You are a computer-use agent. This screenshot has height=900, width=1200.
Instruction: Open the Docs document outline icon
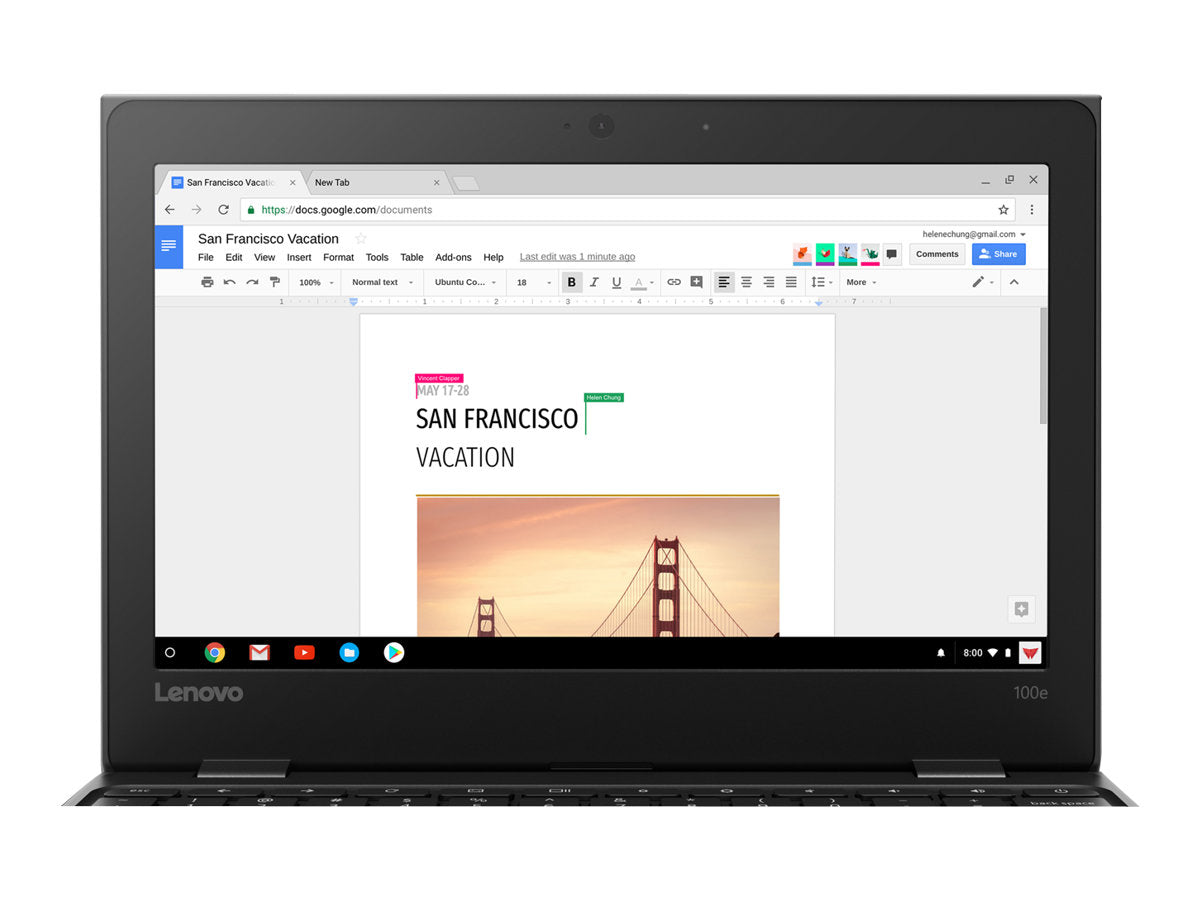(x=168, y=246)
